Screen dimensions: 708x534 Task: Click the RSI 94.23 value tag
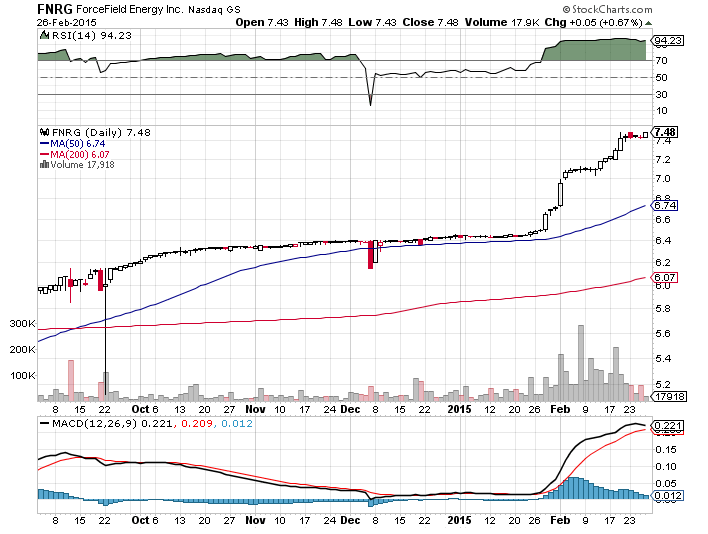pyautogui.click(x=667, y=41)
